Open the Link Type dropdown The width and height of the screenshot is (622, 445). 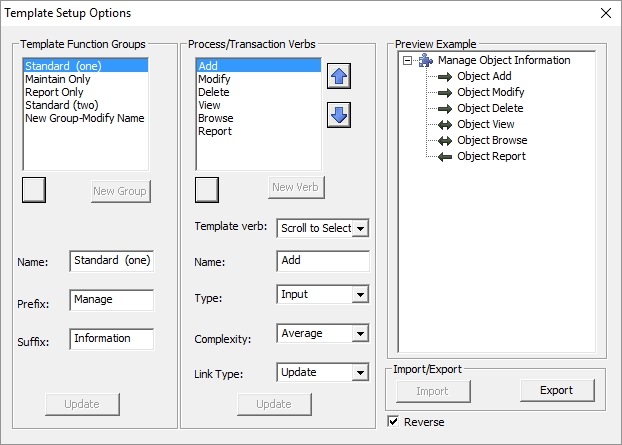(361, 372)
